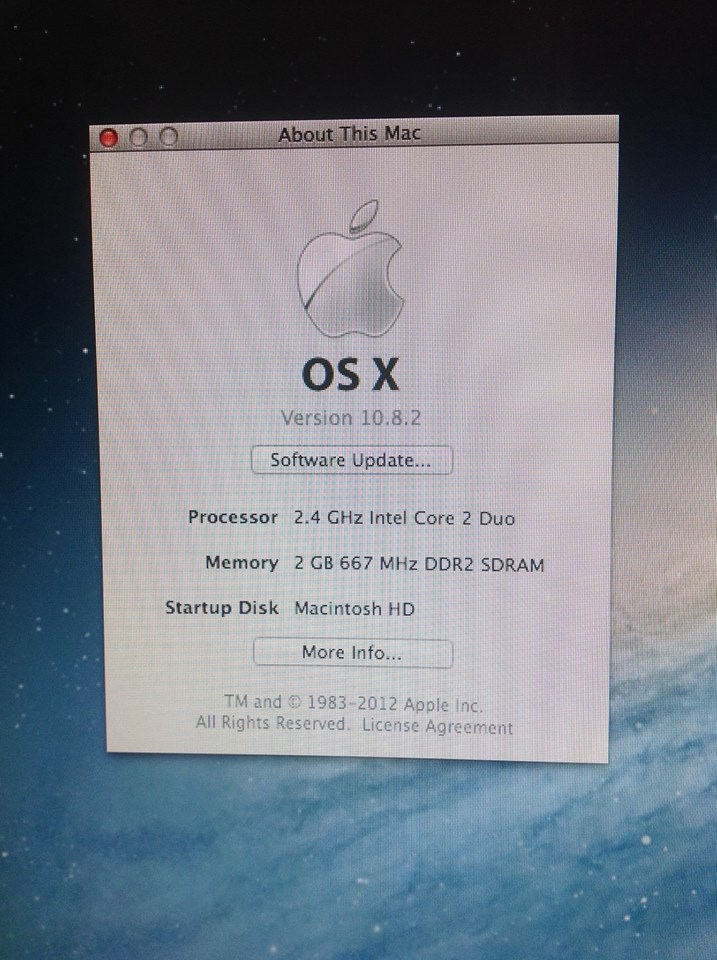The height and width of the screenshot is (960, 717).
Task: Click the Startup Disk label
Action: tap(222, 608)
